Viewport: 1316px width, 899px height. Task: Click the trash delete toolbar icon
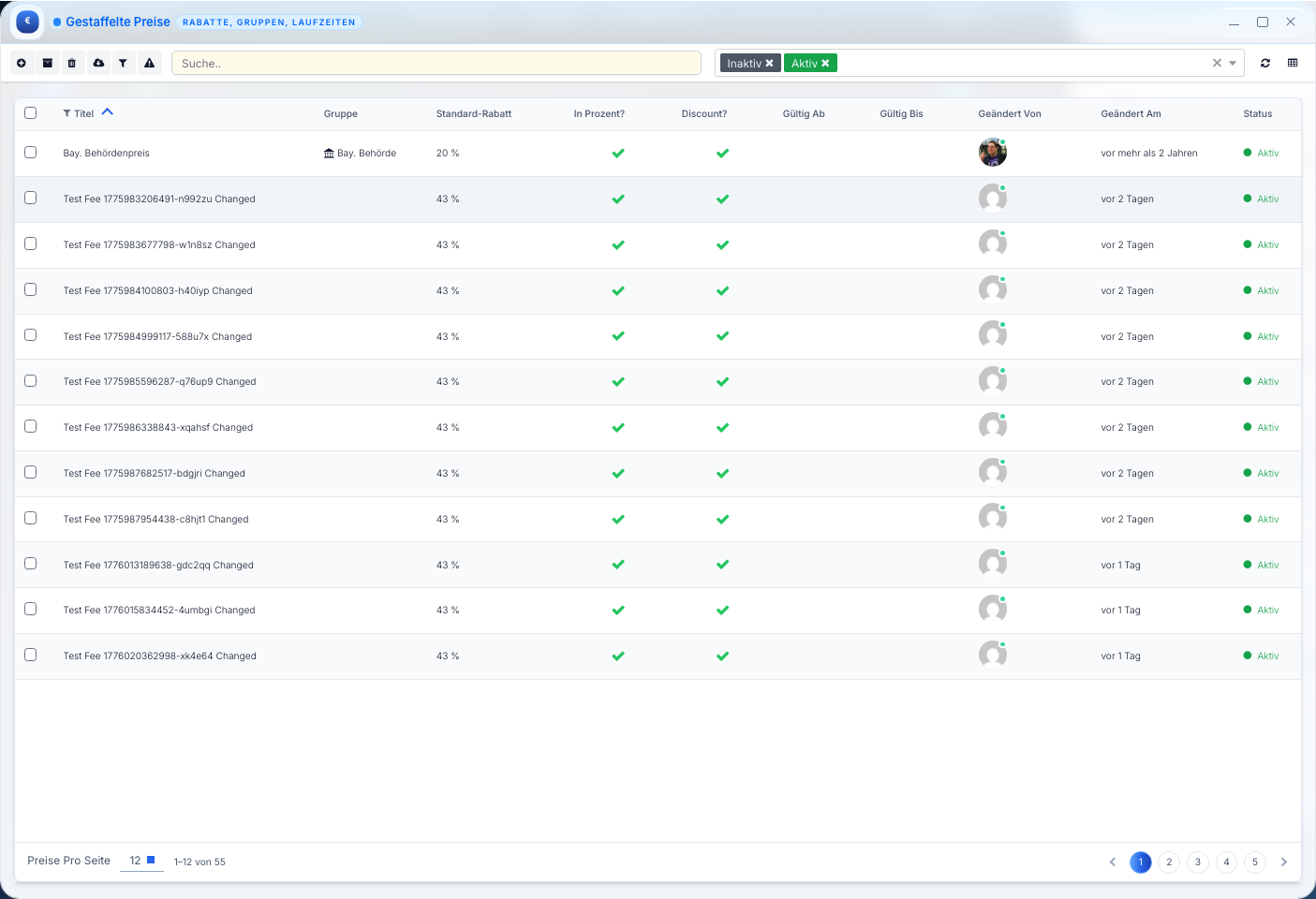pyautogui.click(x=72, y=63)
